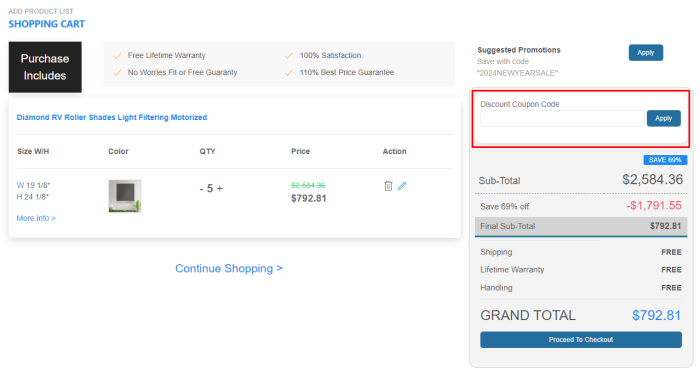Select the GRAND TOTAL $792.81 amount

coord(656,316)
